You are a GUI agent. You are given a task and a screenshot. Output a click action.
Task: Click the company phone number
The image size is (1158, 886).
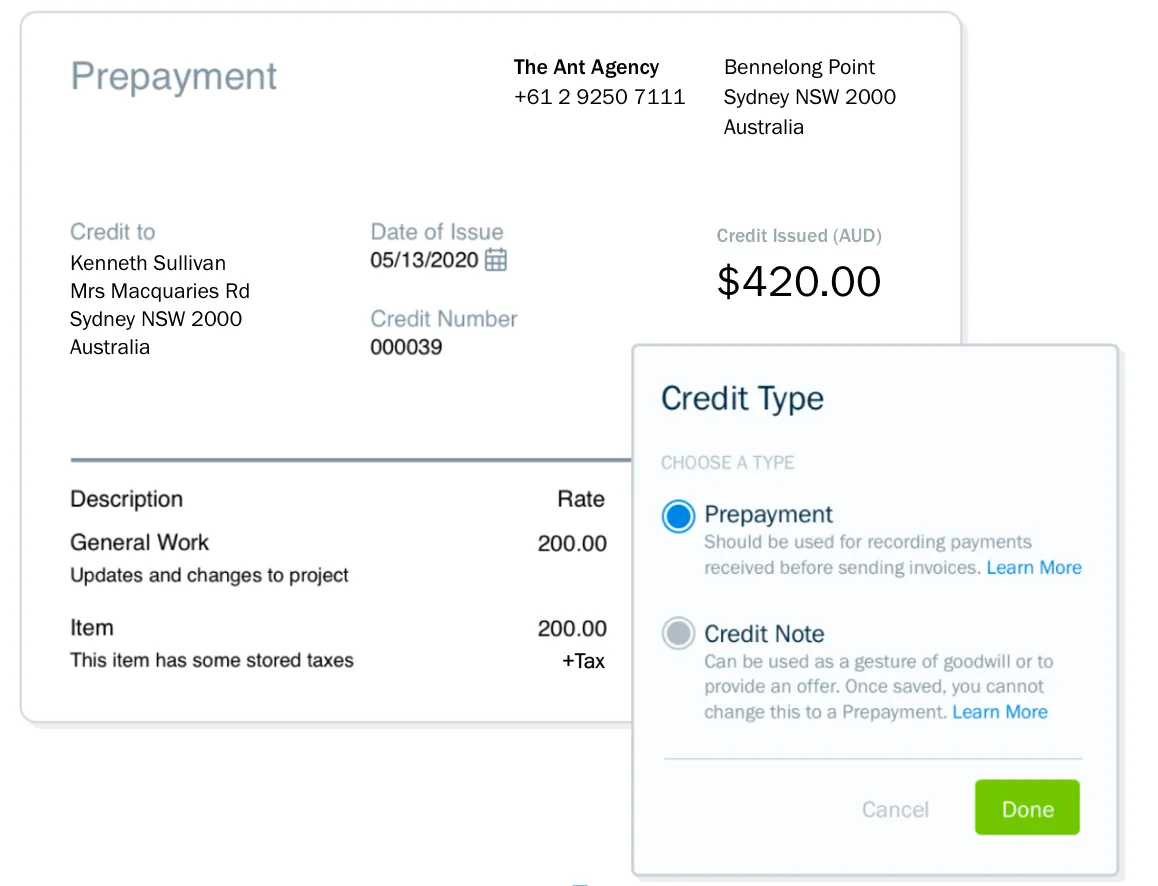coord(599,97)
